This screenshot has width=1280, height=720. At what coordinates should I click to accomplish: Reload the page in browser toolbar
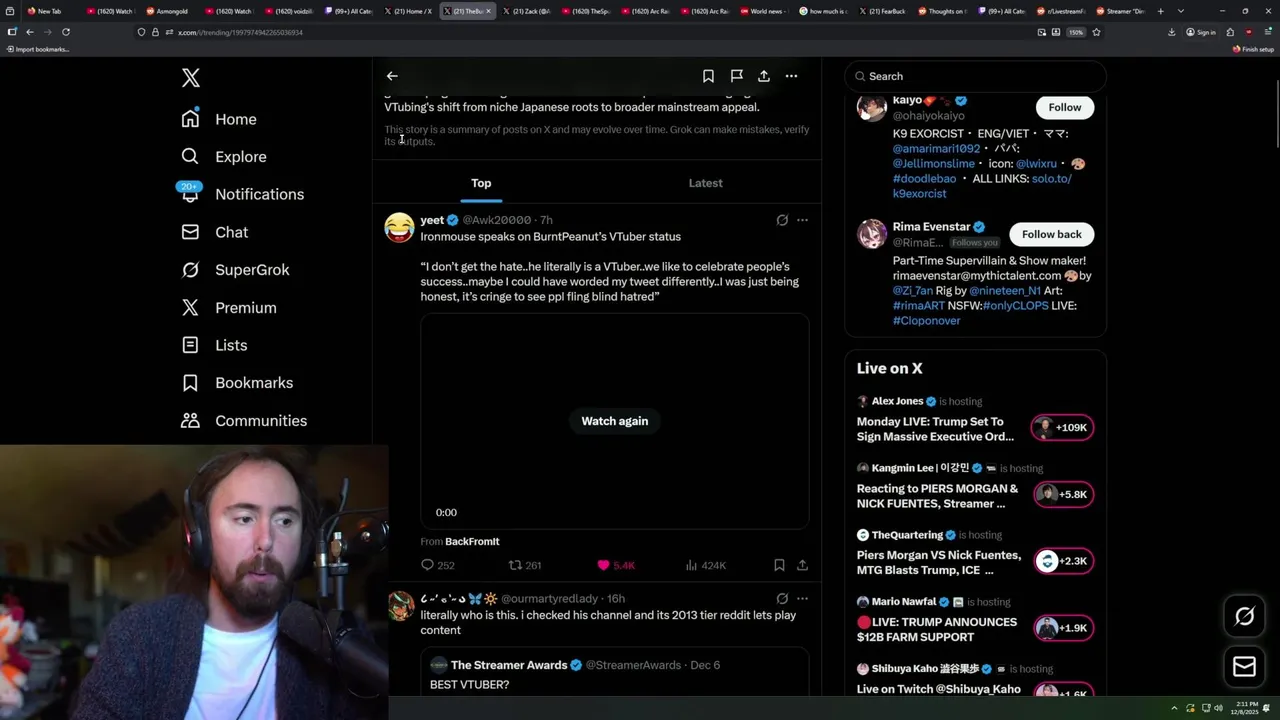[x=66, y=32]
